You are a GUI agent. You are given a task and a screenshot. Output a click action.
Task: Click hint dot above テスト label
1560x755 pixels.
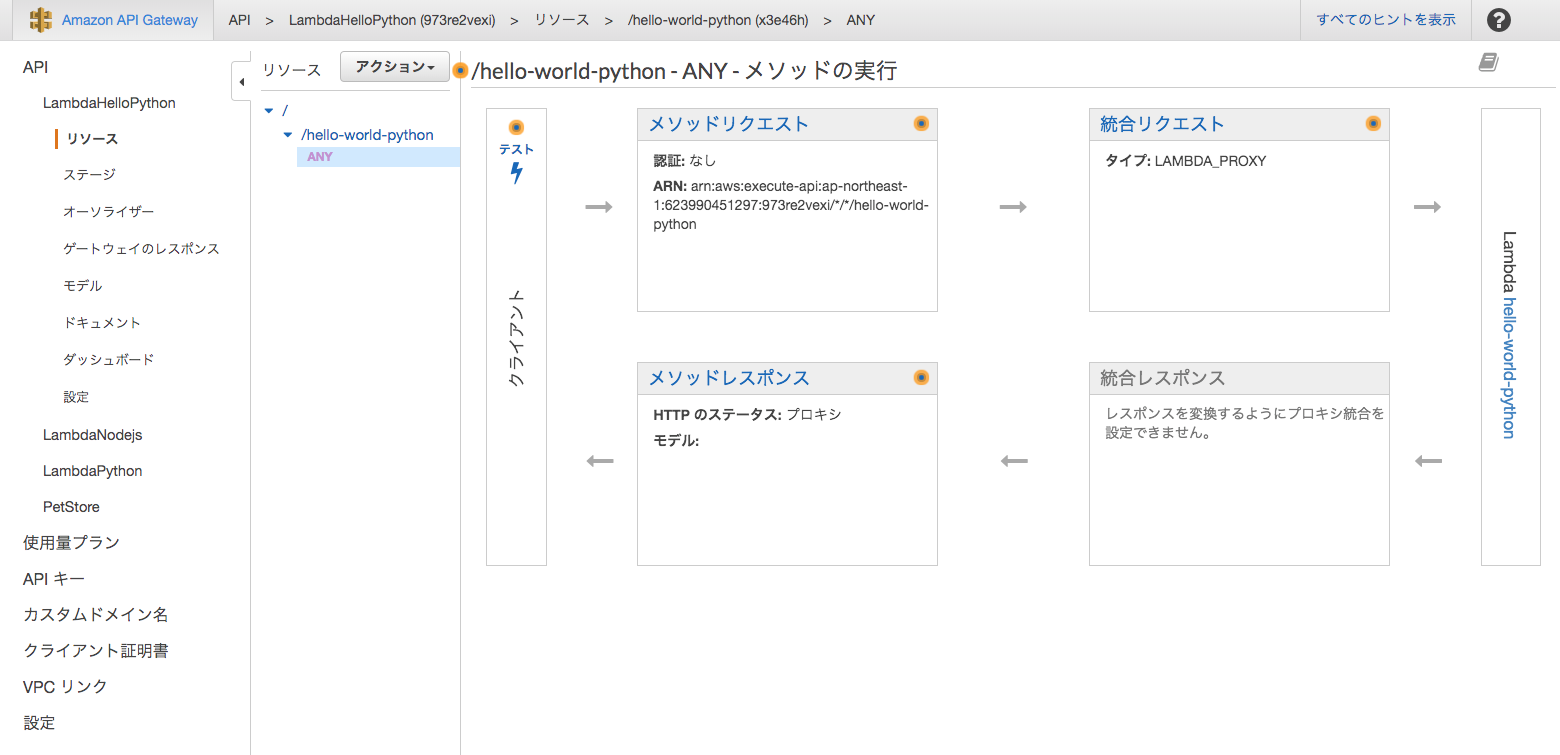click(x=516, y=127)
